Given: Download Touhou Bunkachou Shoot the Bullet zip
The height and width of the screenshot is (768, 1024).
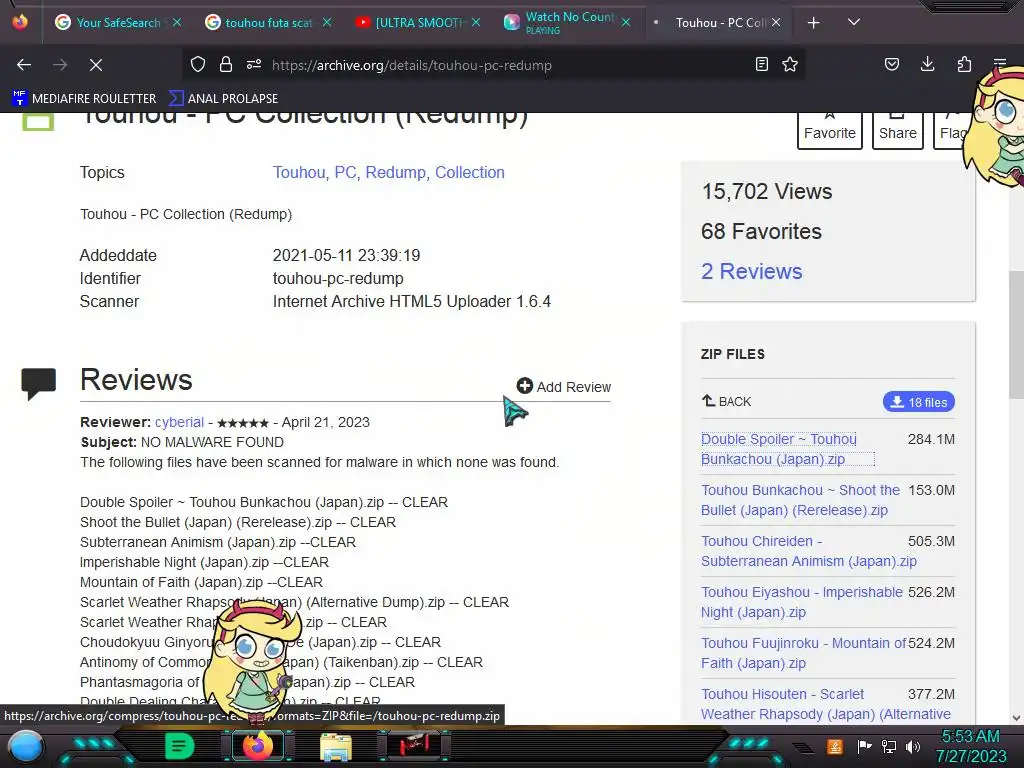Looking at the screenshot, I should click(800, 500).
